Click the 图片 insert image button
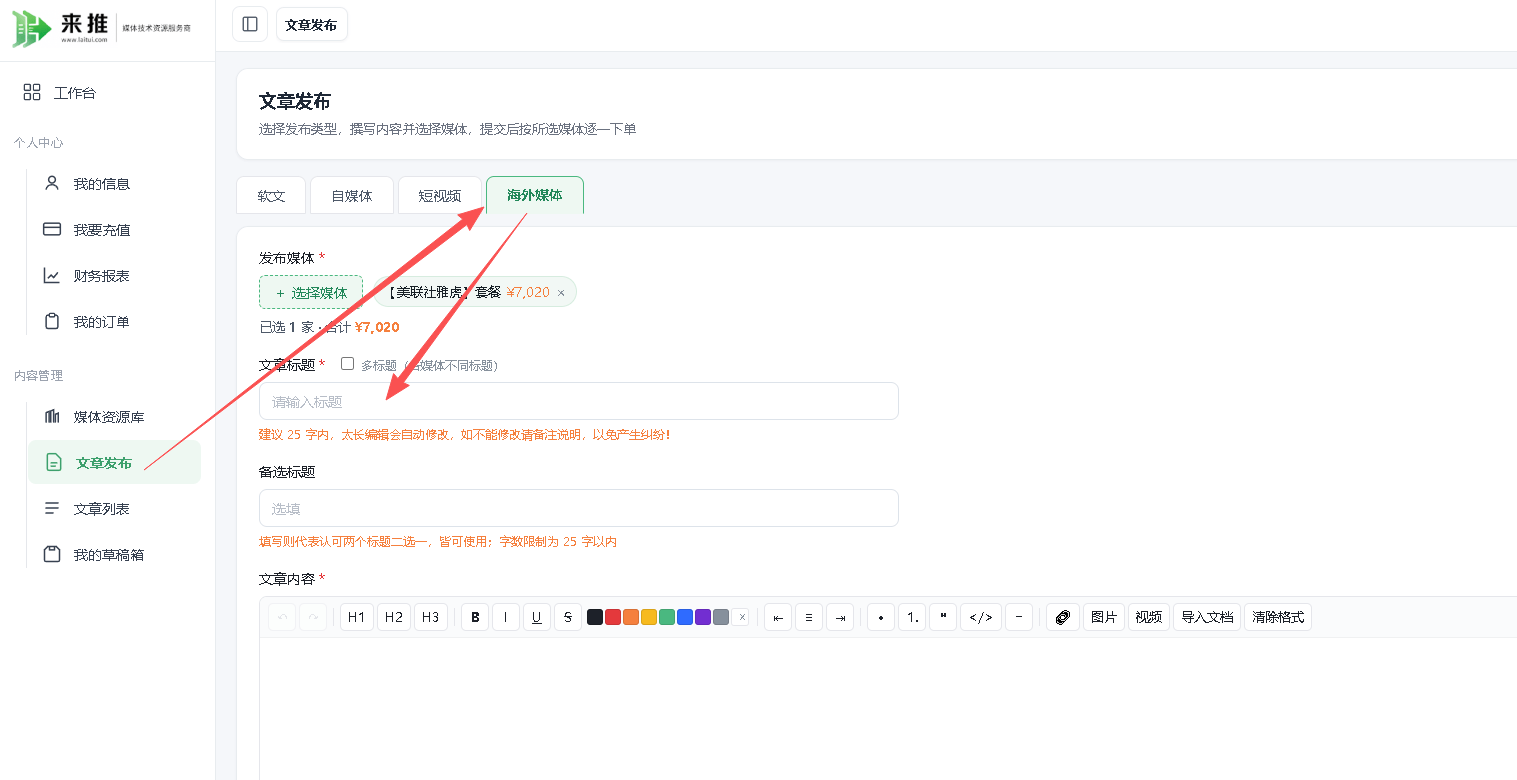 1104,617
